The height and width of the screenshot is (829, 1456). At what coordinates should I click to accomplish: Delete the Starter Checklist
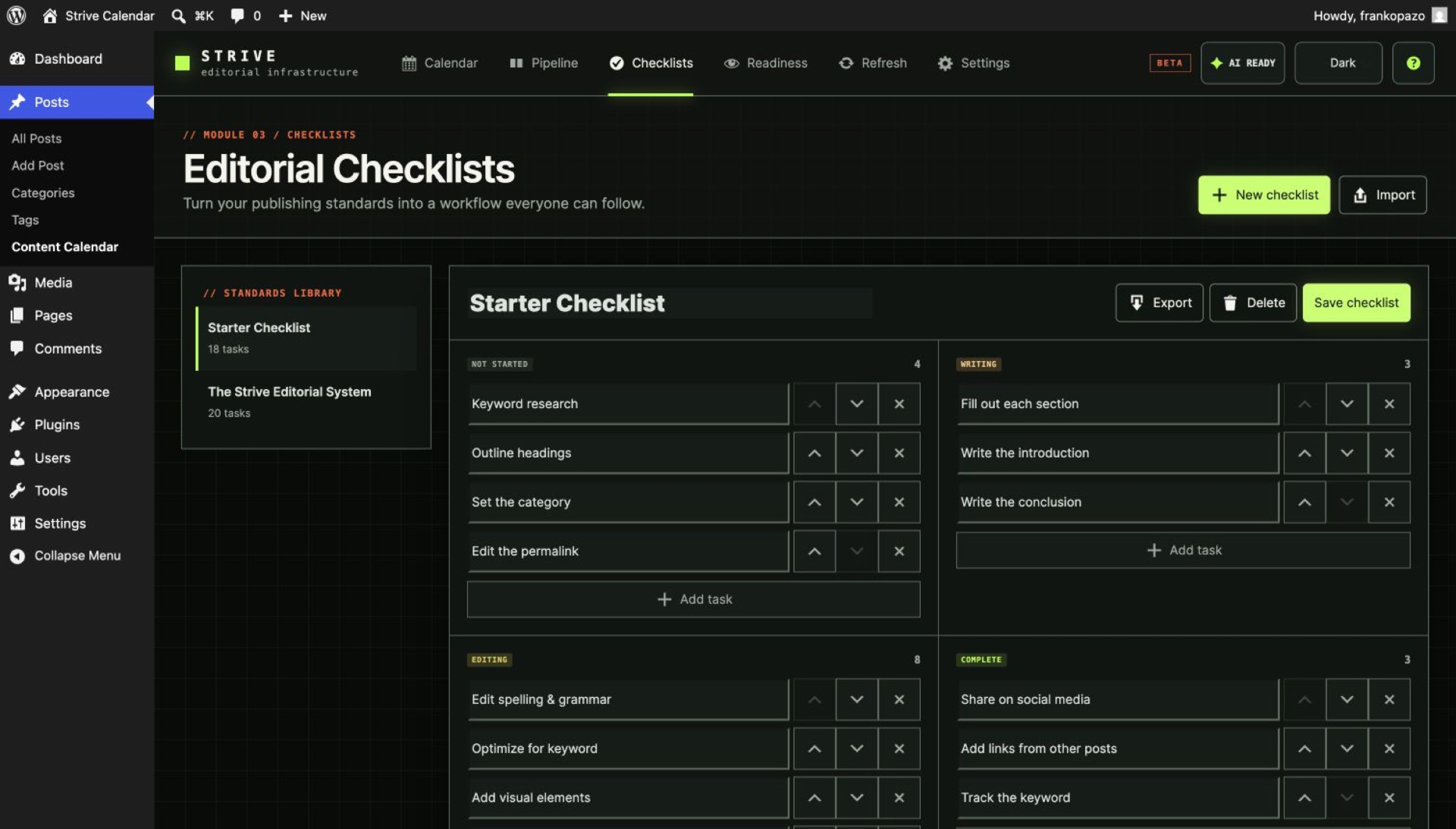pyautogui.click(x=1253, y=303)
